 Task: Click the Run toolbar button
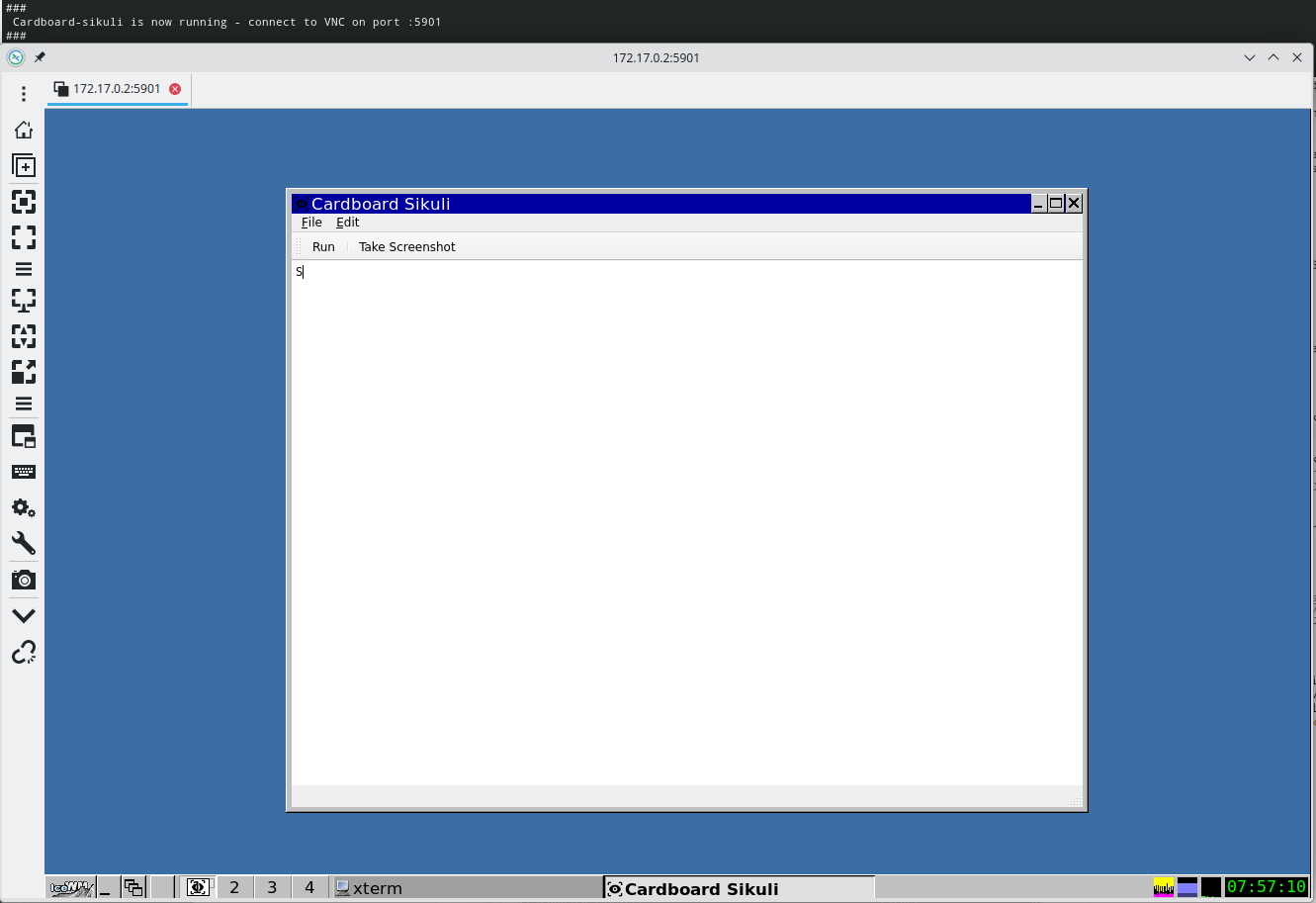(x=323, y=247)
